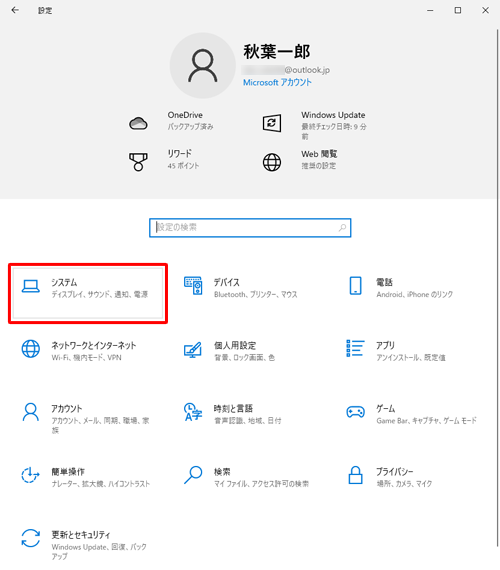Click the 電話 phone icon
500x570 pixels.
355,285
